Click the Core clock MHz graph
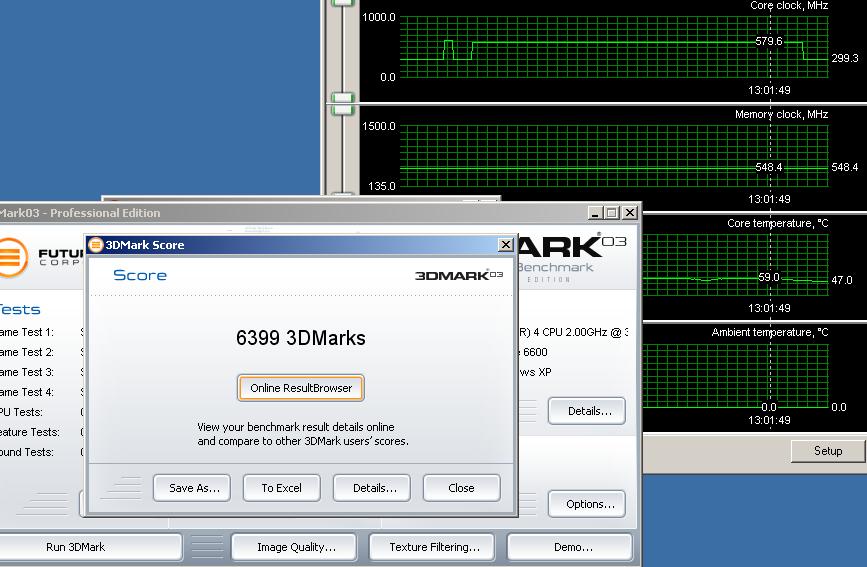 [x=614, y=47]
